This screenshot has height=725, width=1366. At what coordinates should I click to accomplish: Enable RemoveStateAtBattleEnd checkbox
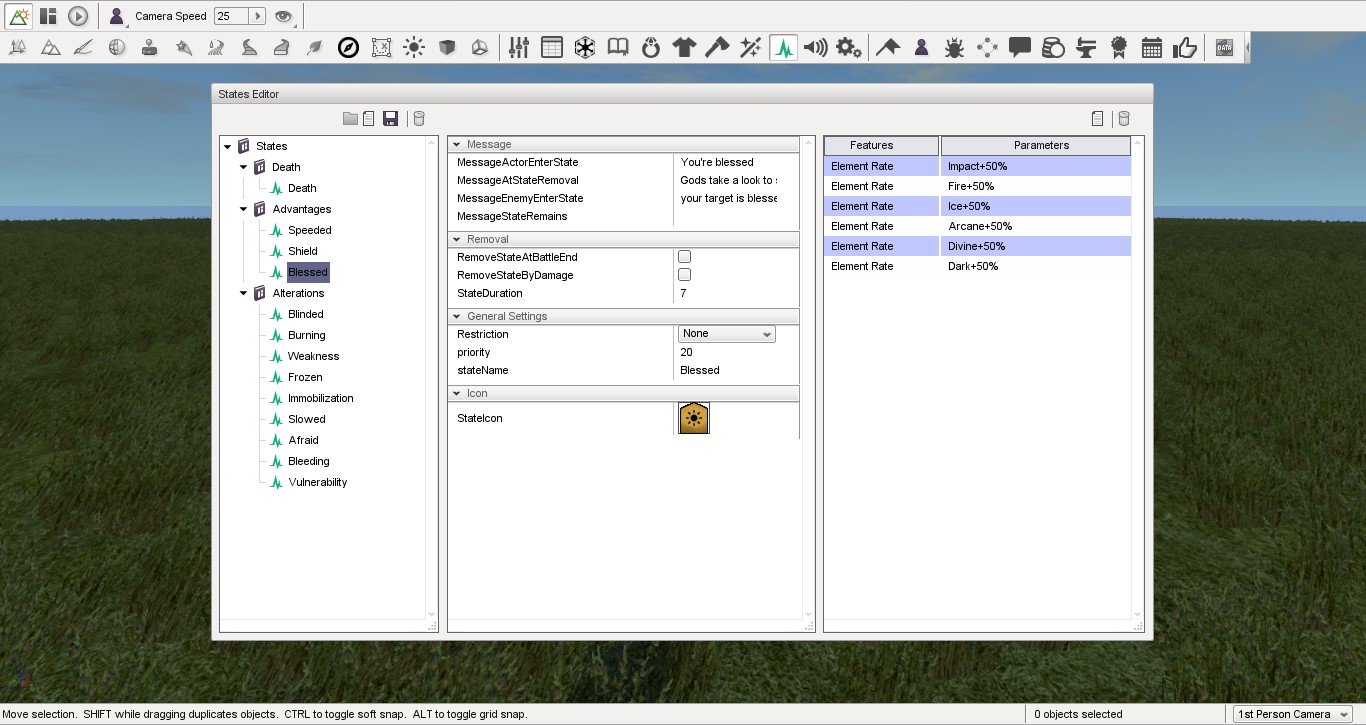(x=684, y=257)
